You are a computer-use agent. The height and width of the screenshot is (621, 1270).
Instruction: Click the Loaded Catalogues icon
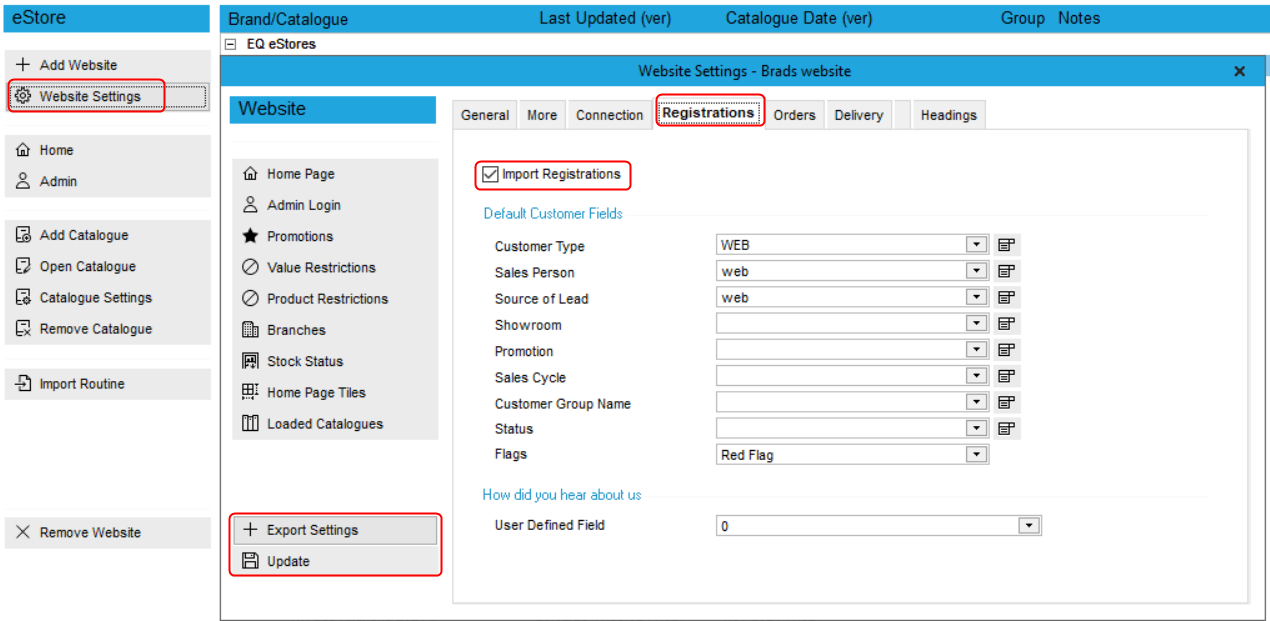coord(253,423)
